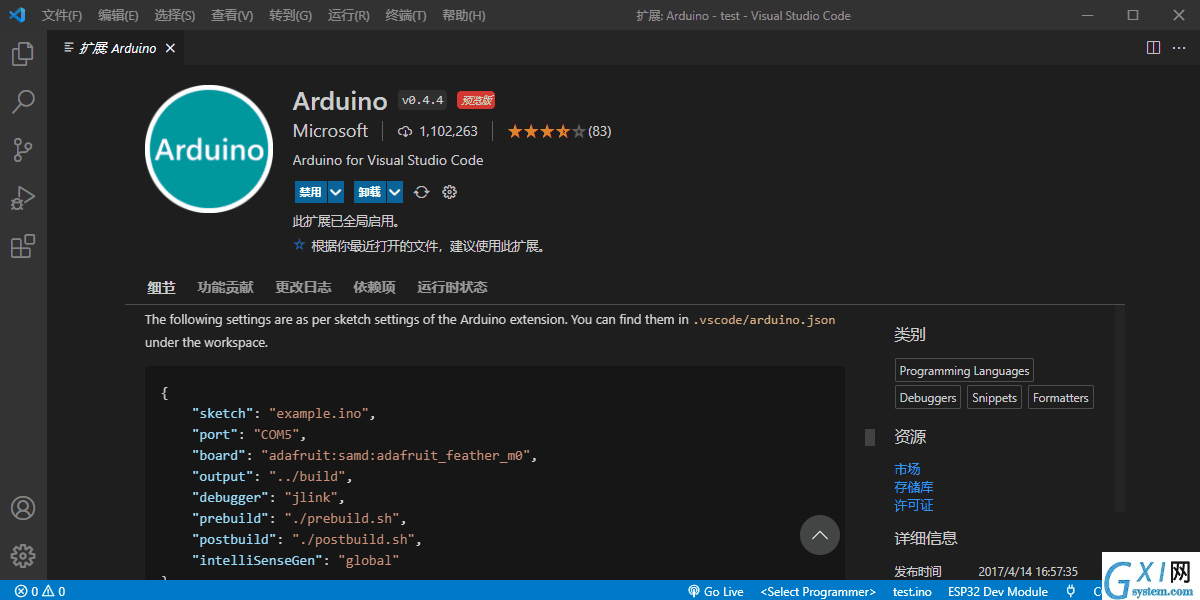Open the 终端(T) menu

pos(405,15)
